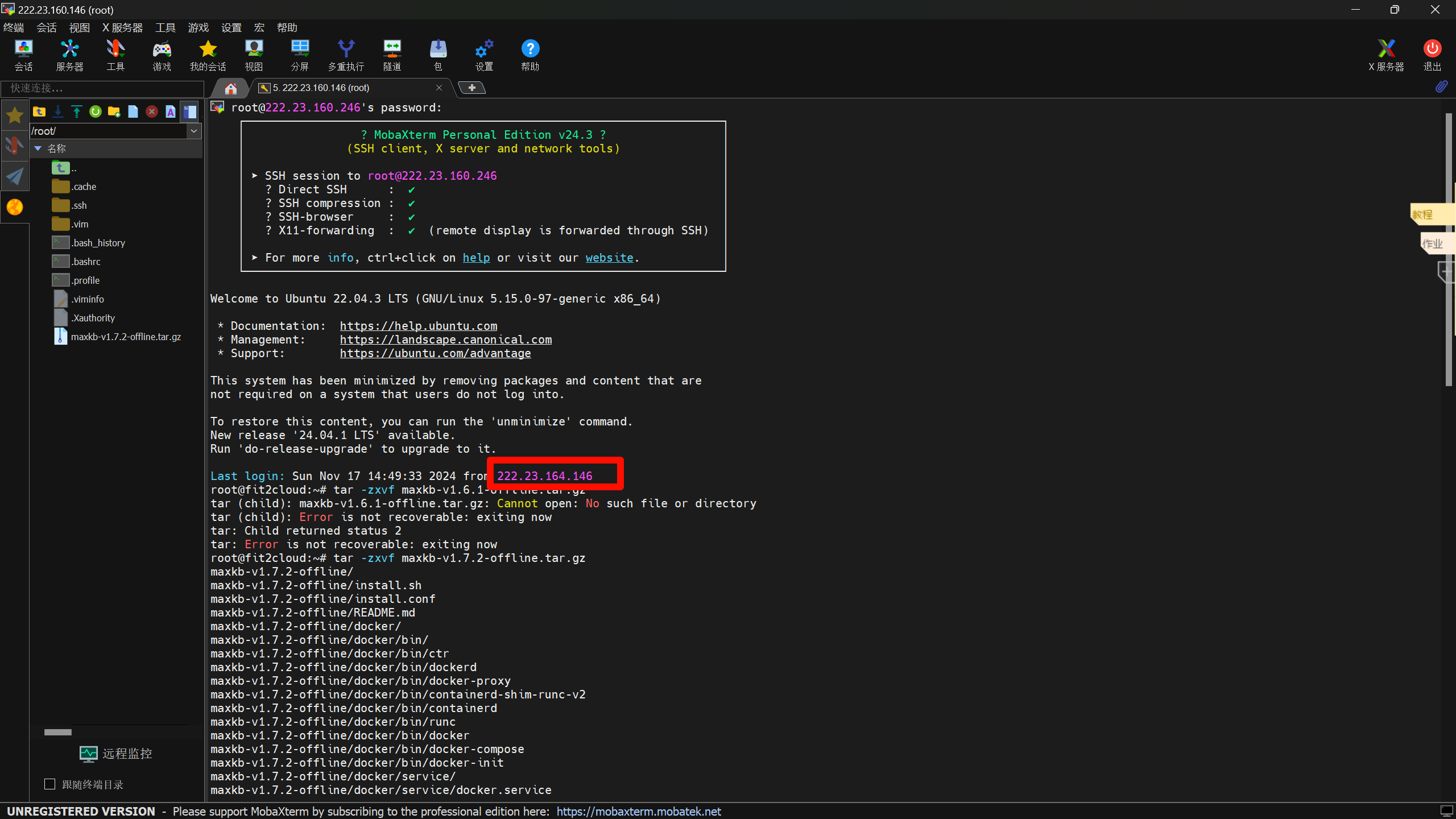
Task: Select maxkb-v1.7.2-offline.tar.gz in file list
Action: (x=126, y=337)
